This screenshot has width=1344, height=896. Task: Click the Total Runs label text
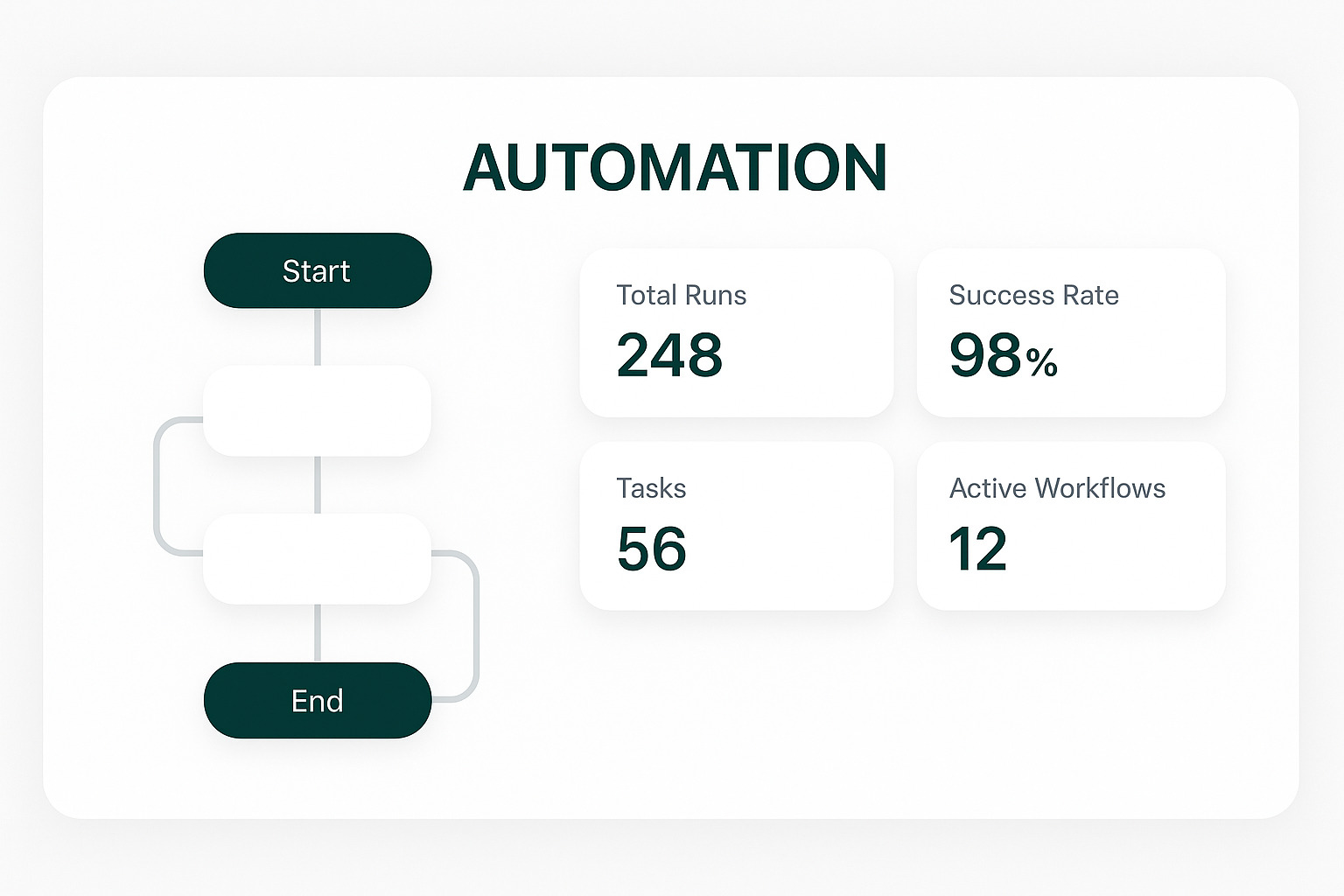(682, 296)
